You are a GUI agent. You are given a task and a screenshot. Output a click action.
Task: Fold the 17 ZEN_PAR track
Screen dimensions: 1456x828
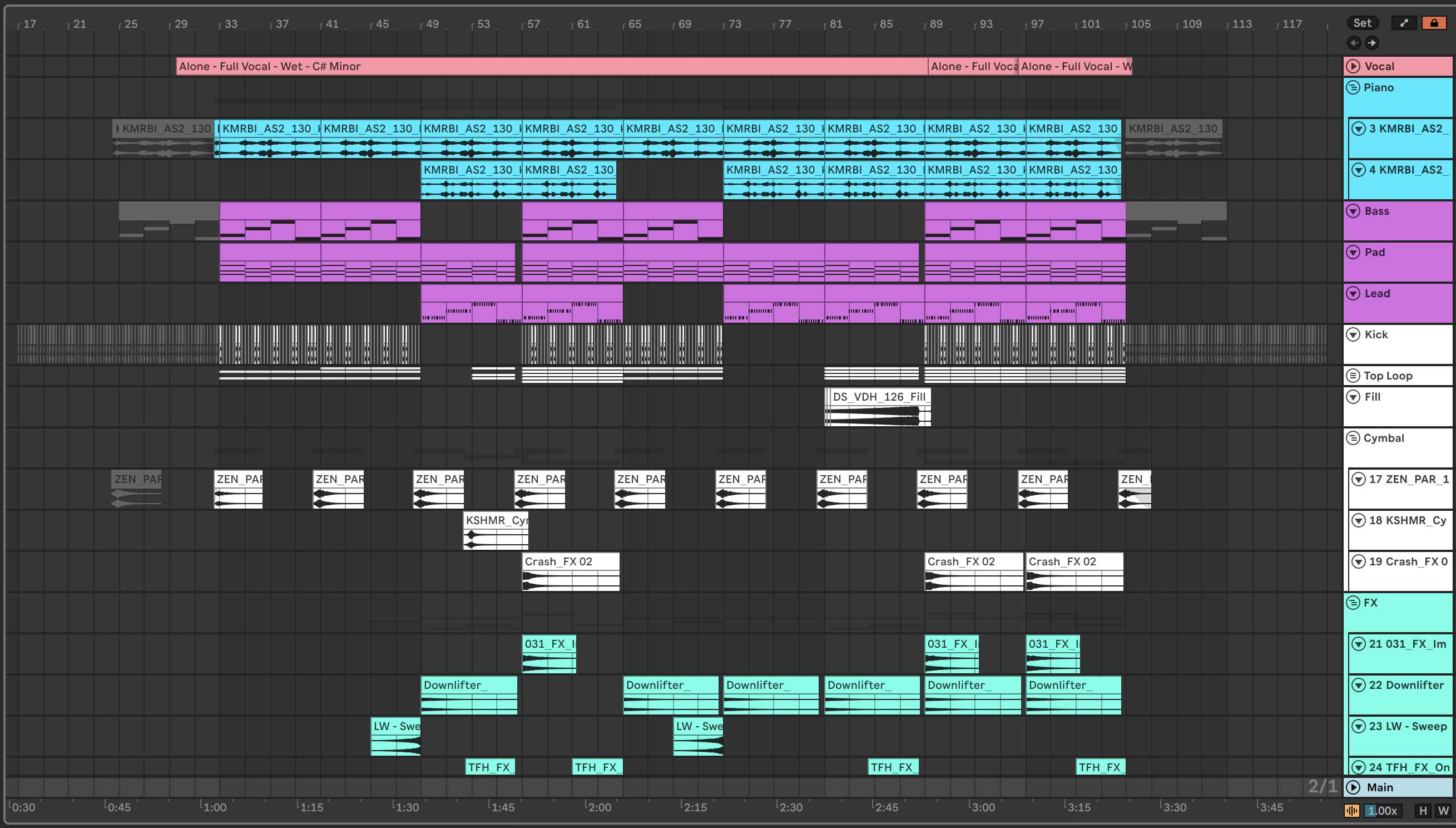pyautogui.click(x=1358, y=479)
